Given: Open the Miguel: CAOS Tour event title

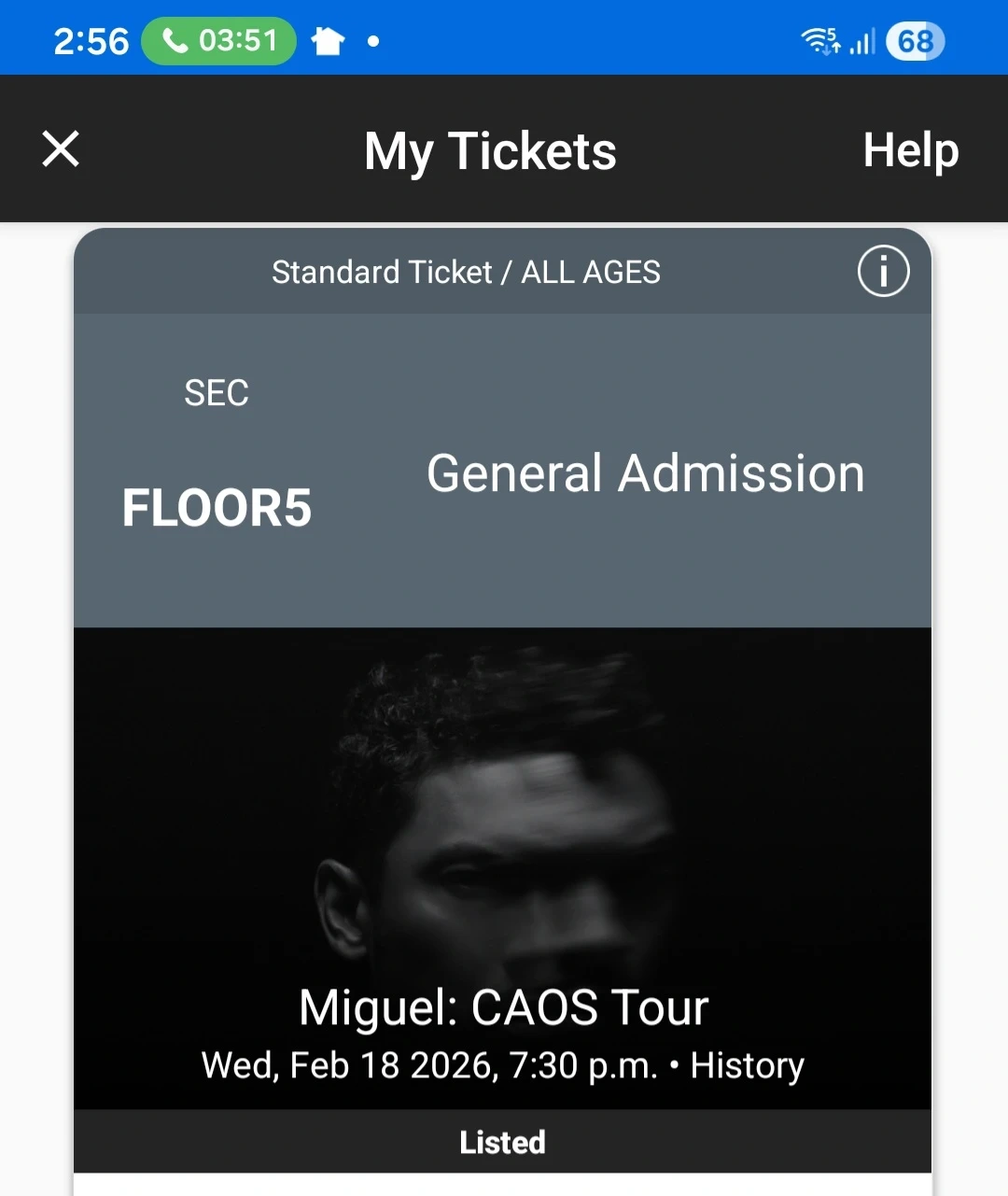Looking at the screenshot, I should point(503,1007).
